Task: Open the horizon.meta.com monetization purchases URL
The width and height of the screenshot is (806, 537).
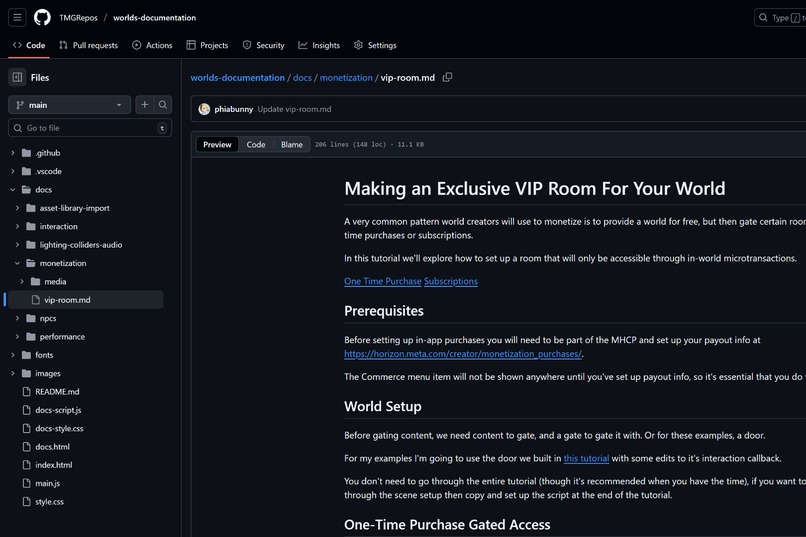Action: point(463,354)
